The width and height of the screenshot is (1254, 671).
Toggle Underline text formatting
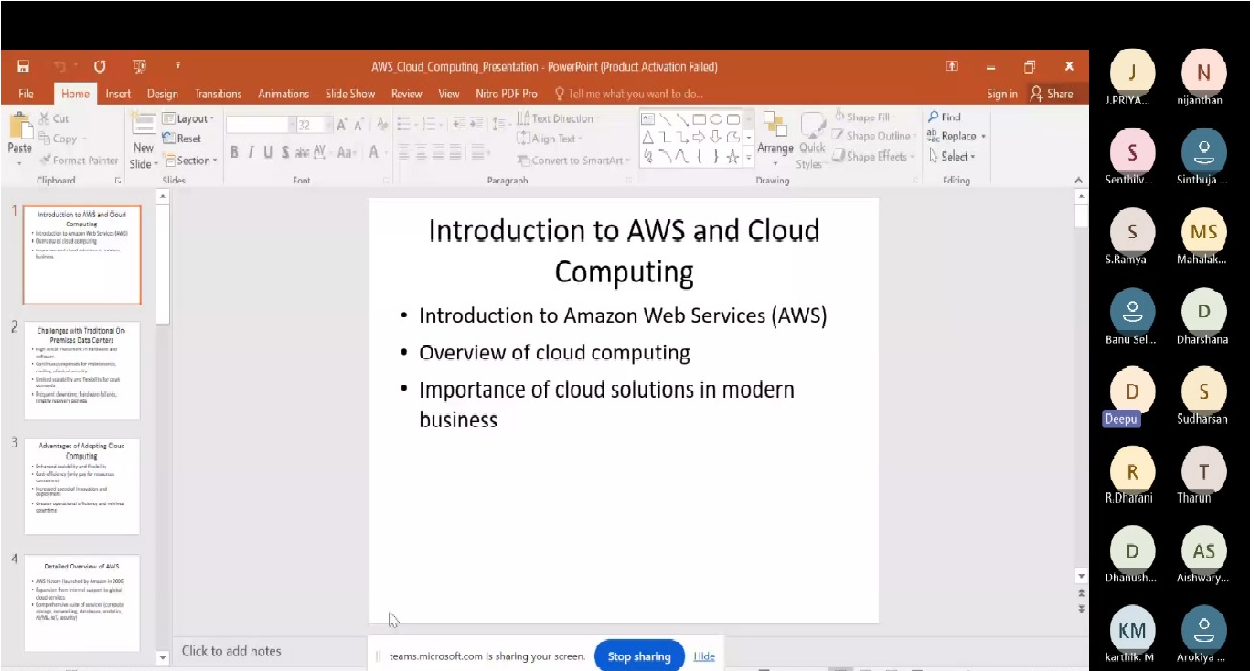268,153
